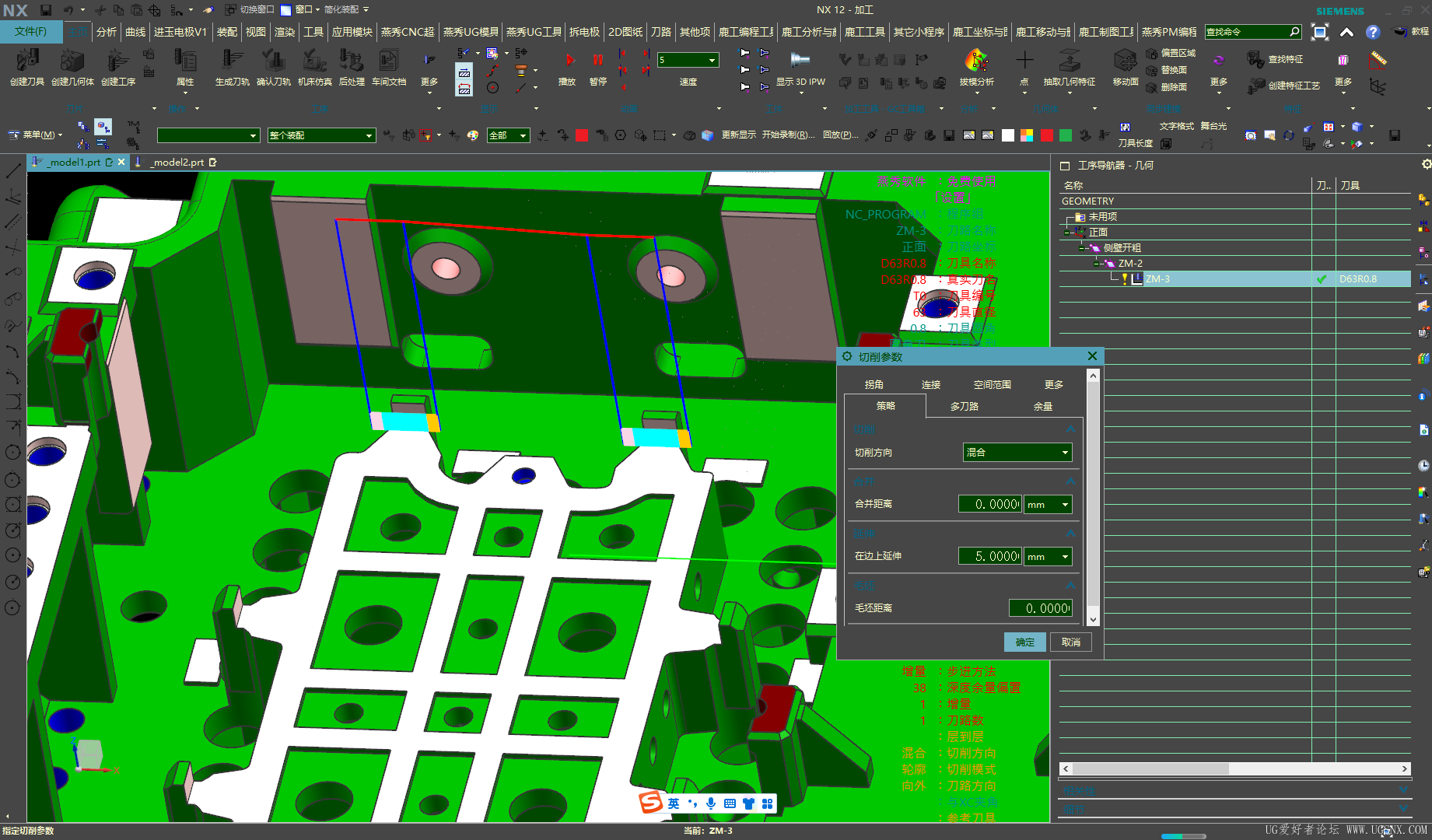Click the 替换面 replace face tool

coord(1166,70)
